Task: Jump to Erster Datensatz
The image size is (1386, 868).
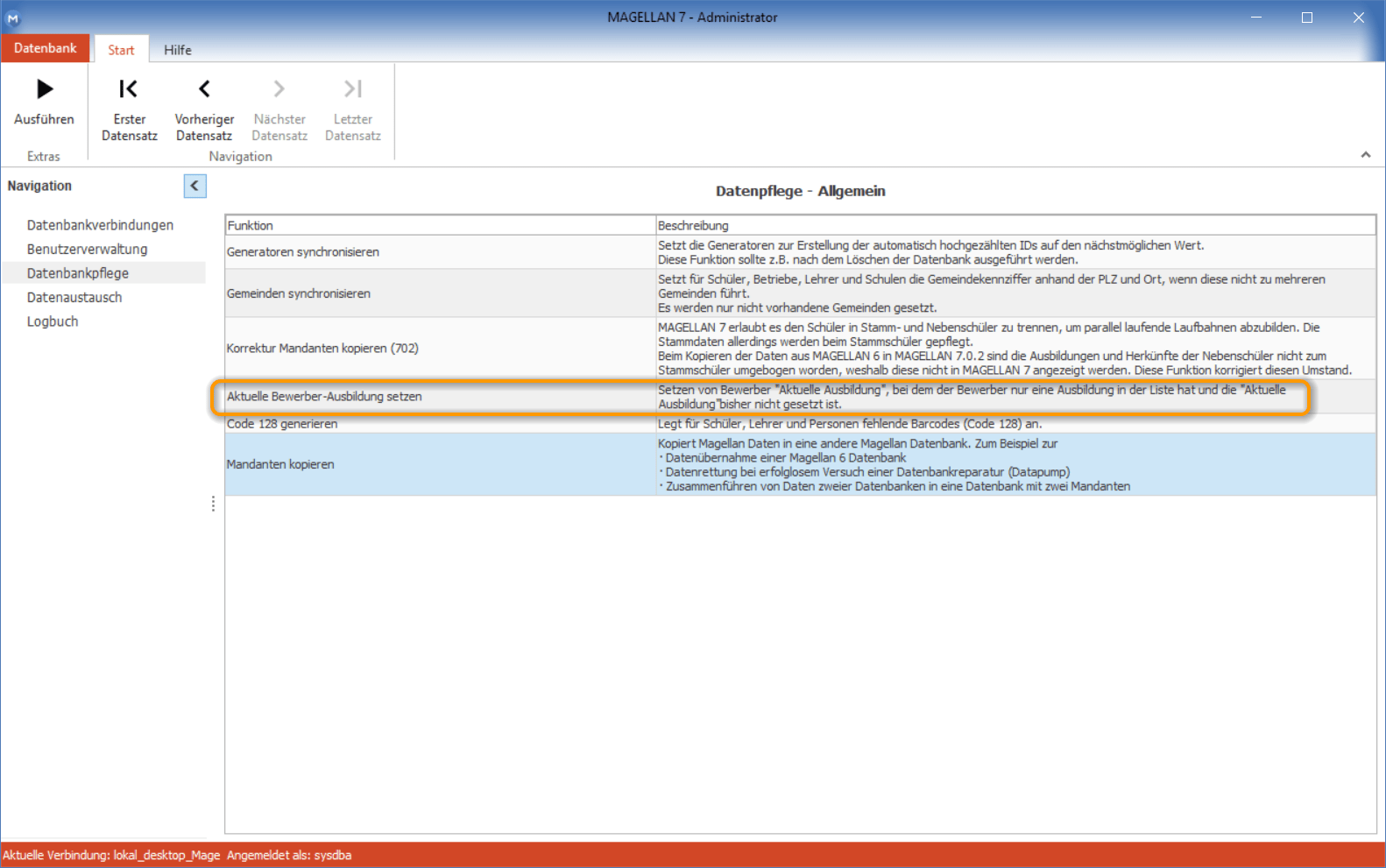Action: point(129,109)
